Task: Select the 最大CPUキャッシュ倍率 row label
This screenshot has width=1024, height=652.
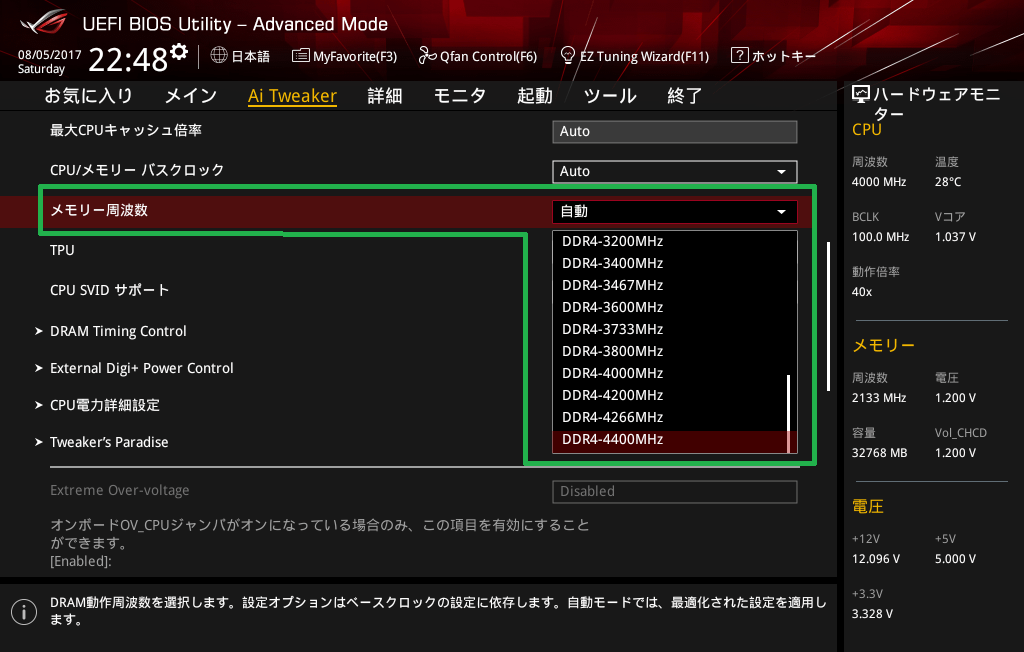Action: coord(126,131)
